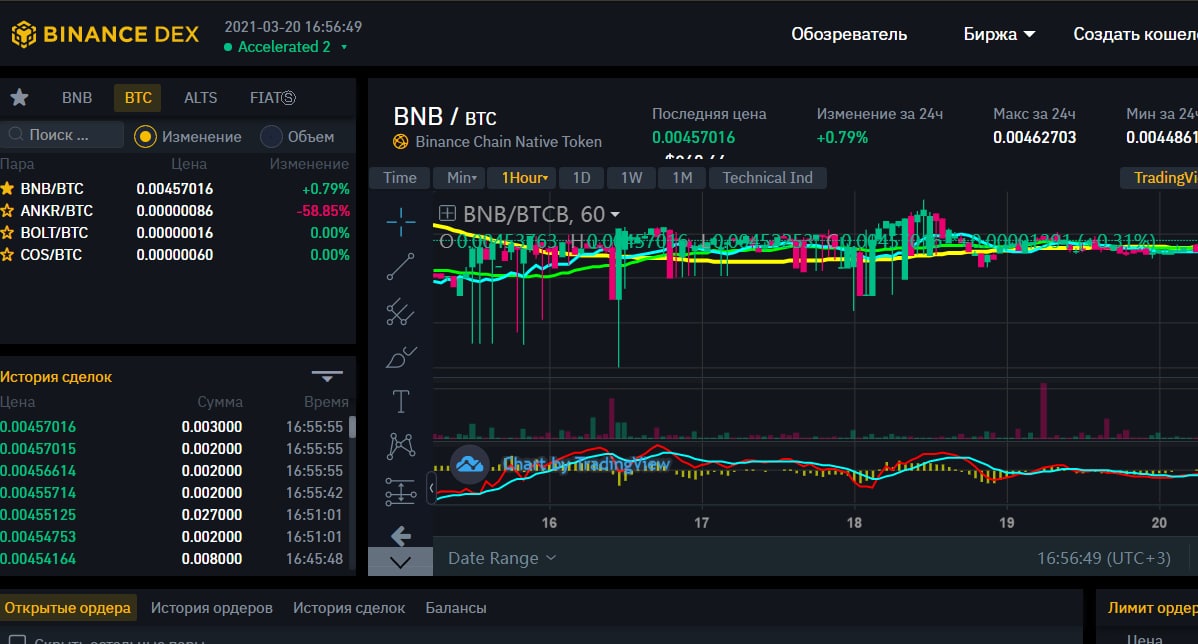The width and height of the screenshot is (1198, 644).
Task: Expand the trade history filter dropdown
Action: (x=327, y=376)
